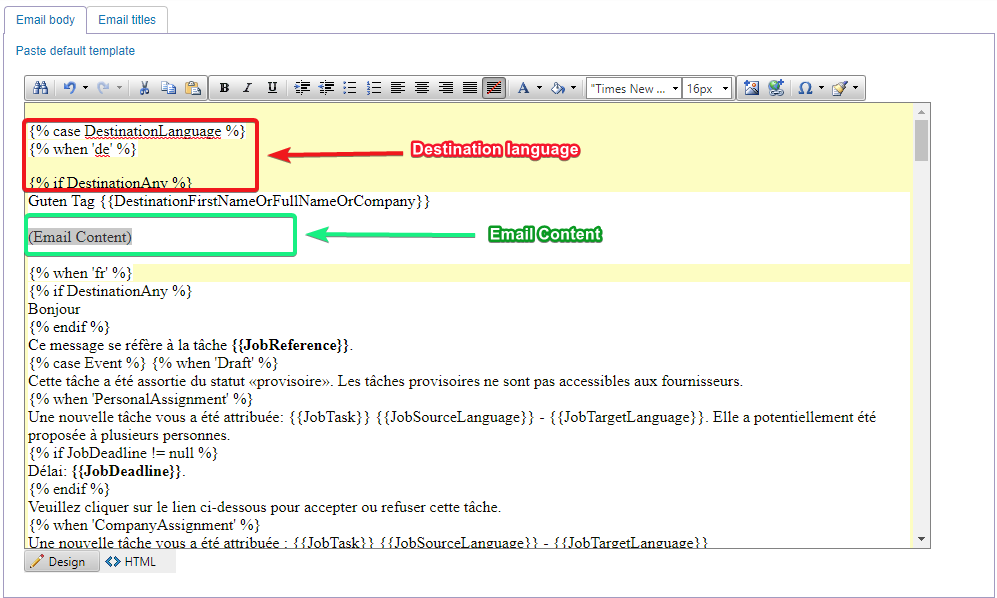Click the Cut scissors icon
Screen dimensions: 997x598
coord(144,88)
